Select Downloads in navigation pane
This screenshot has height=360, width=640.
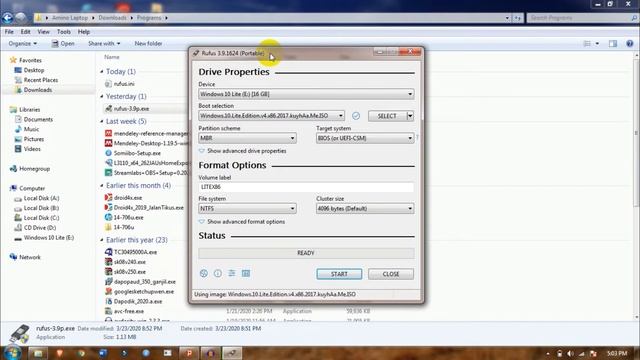(x=33, y=90)
